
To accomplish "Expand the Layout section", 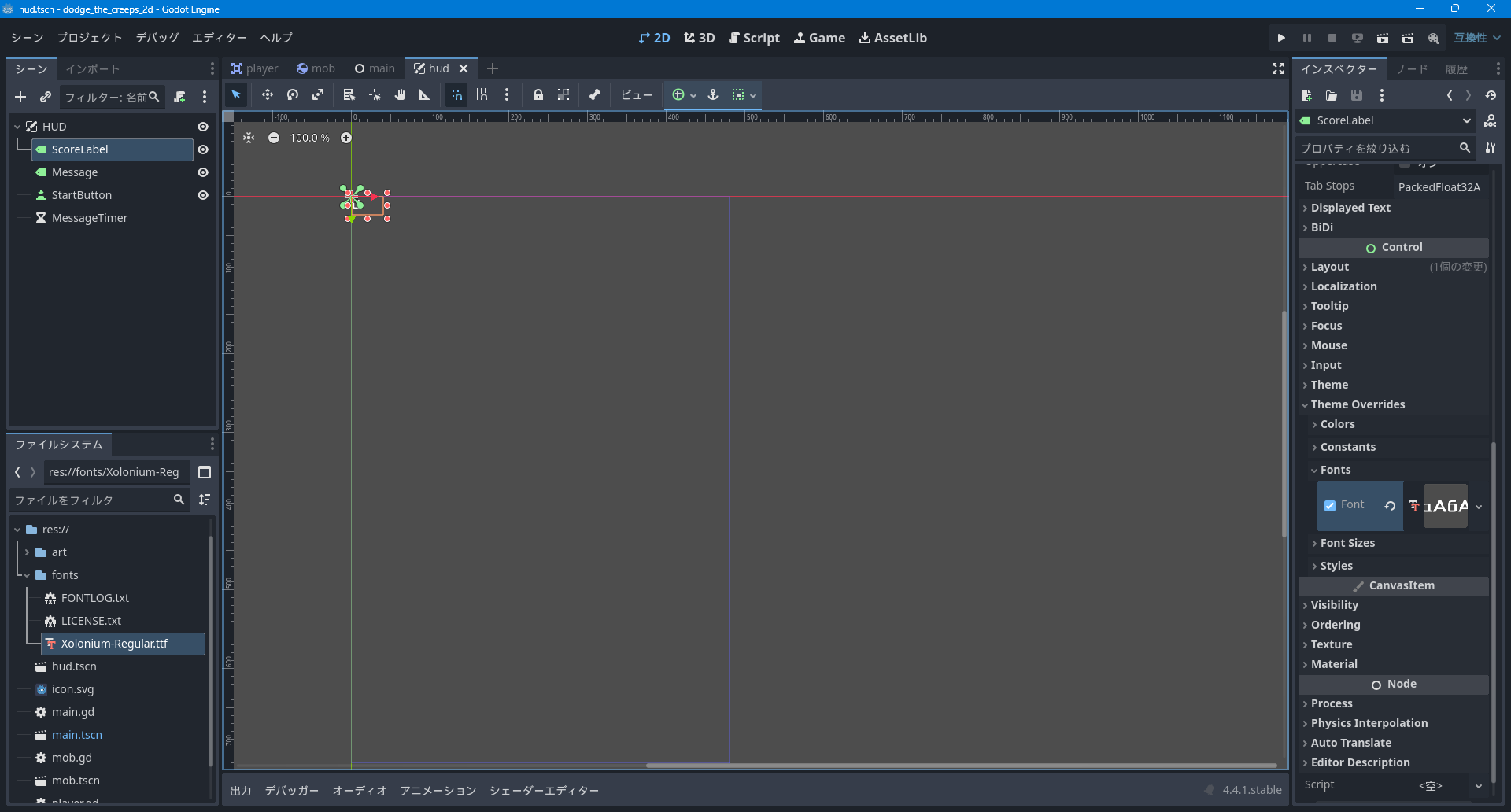I will (1393, 267).
